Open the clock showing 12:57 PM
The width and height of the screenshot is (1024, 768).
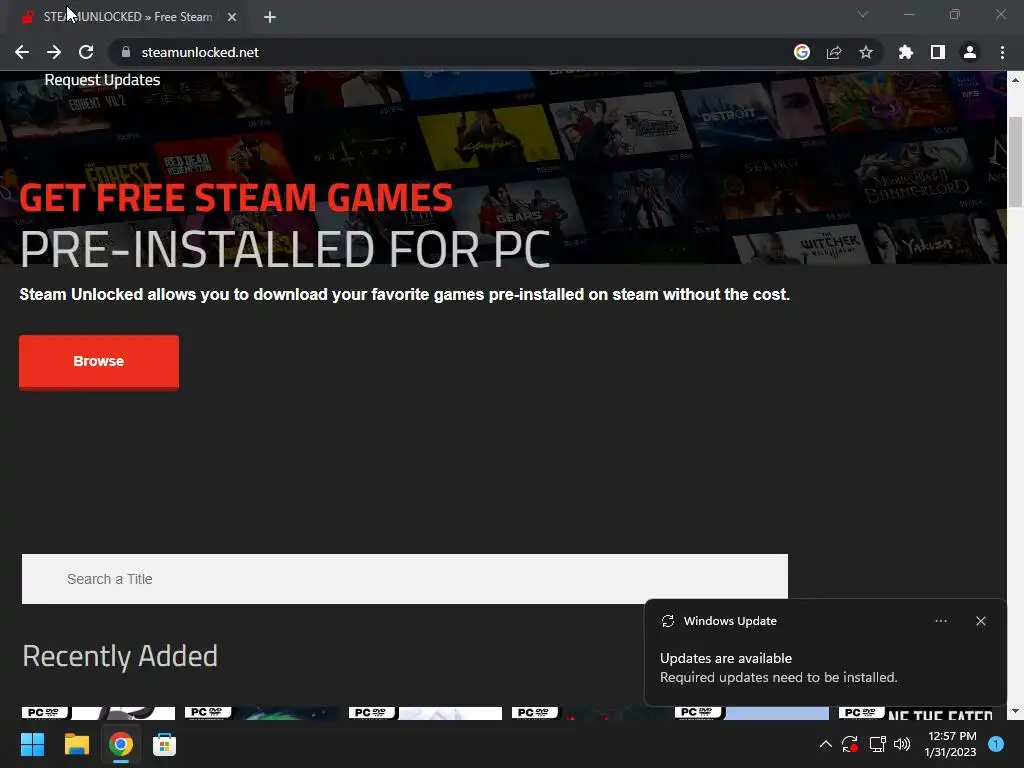[x=950, y=744]
